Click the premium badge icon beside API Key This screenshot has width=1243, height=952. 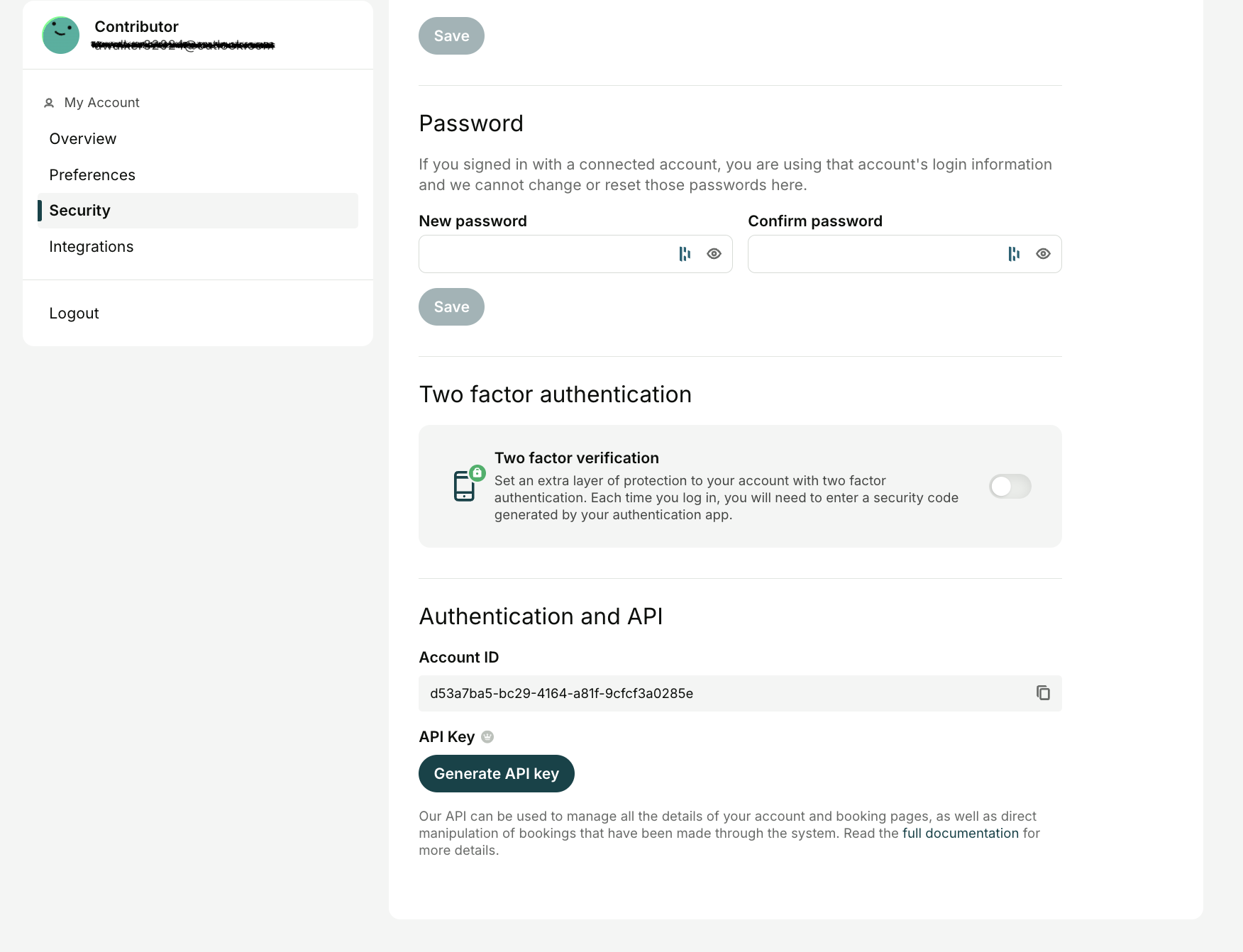[487, 737]
